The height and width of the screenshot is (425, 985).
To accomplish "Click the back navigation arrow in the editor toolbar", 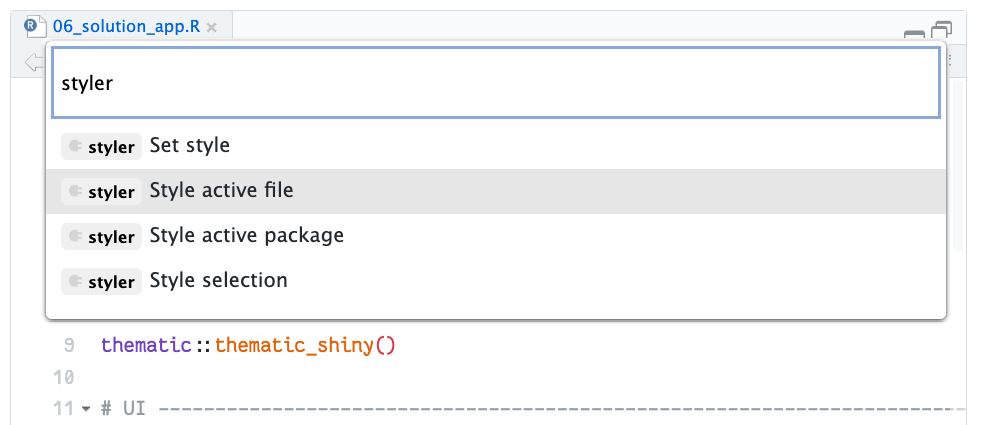I will coord(33,63).
